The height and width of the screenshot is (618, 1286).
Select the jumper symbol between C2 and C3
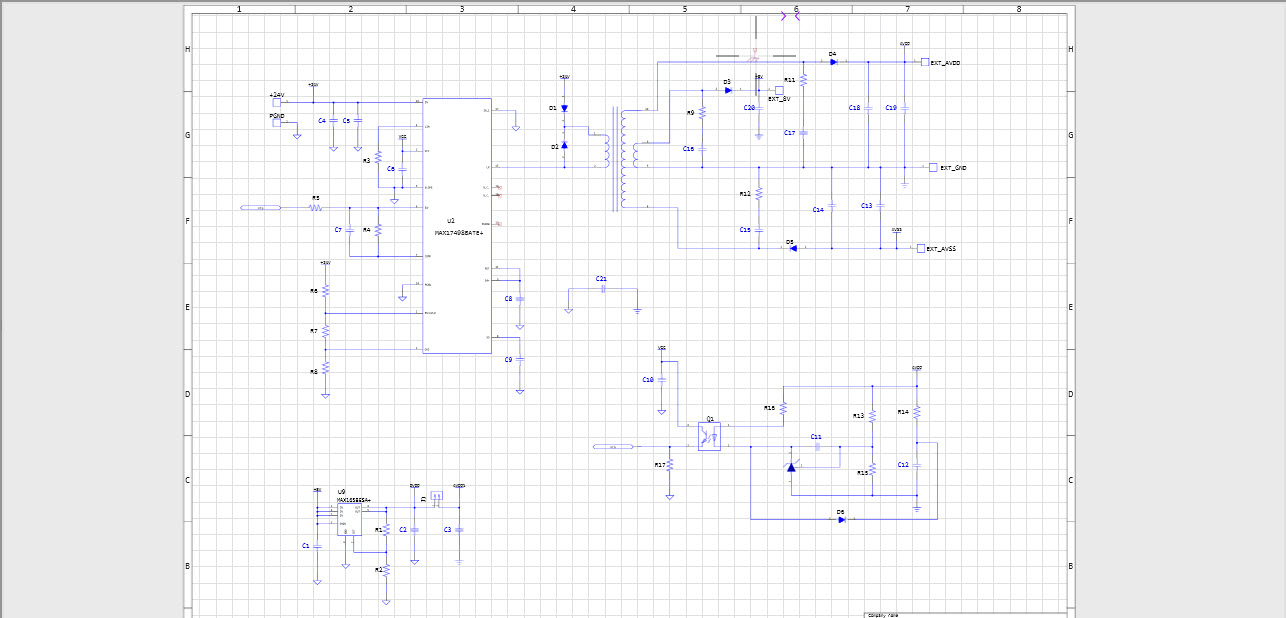(x=437, y=498)
